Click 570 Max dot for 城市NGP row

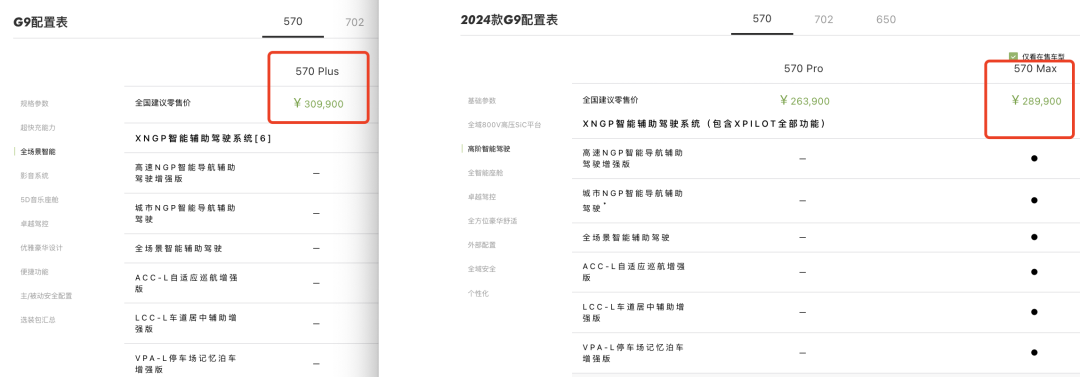(x=1034, y=201)
